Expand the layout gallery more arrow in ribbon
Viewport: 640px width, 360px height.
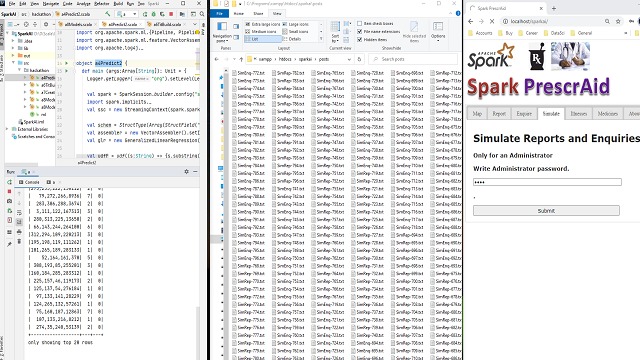(x=321, y=39)
